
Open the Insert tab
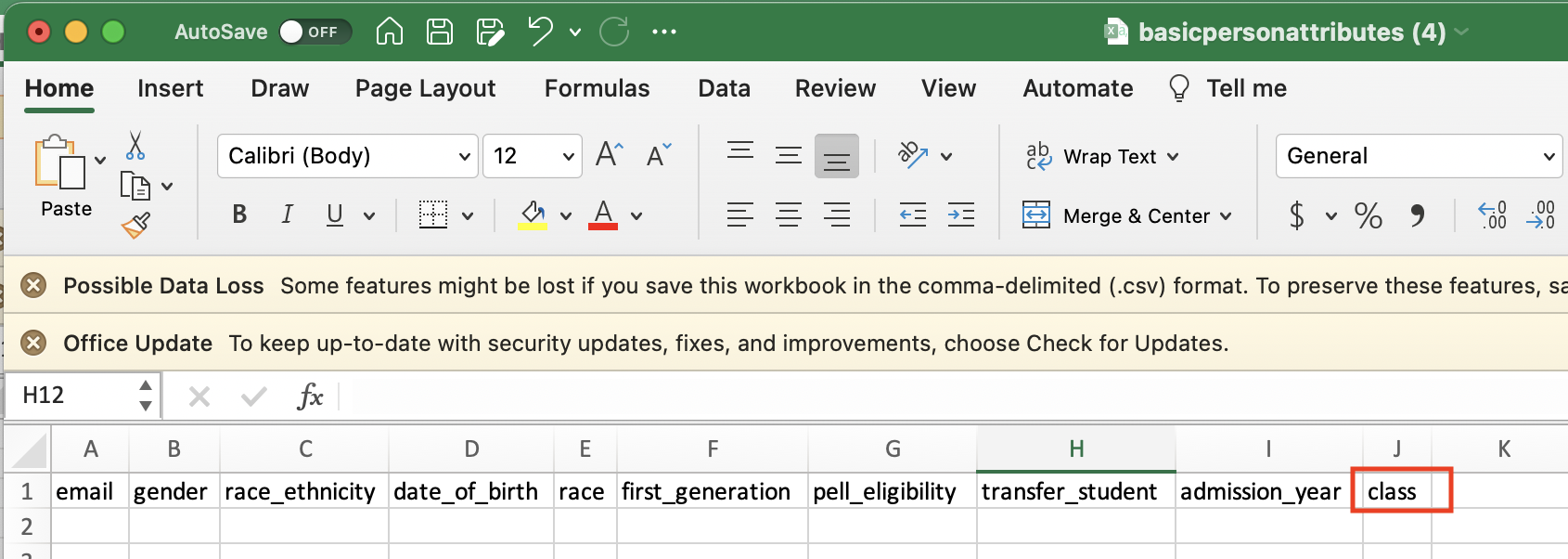[170, 88]
